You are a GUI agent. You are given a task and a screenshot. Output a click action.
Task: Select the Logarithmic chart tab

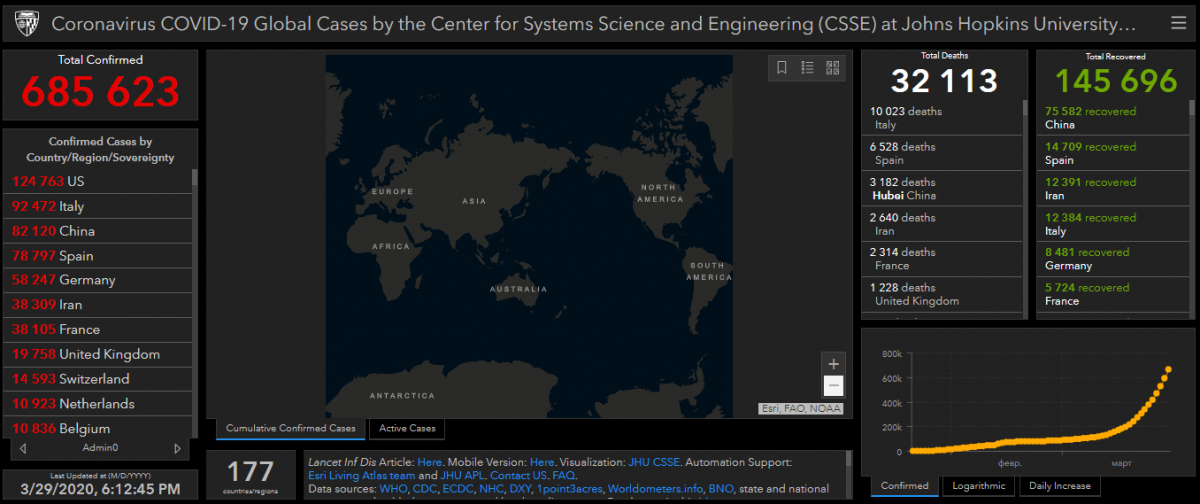point(979,486)
